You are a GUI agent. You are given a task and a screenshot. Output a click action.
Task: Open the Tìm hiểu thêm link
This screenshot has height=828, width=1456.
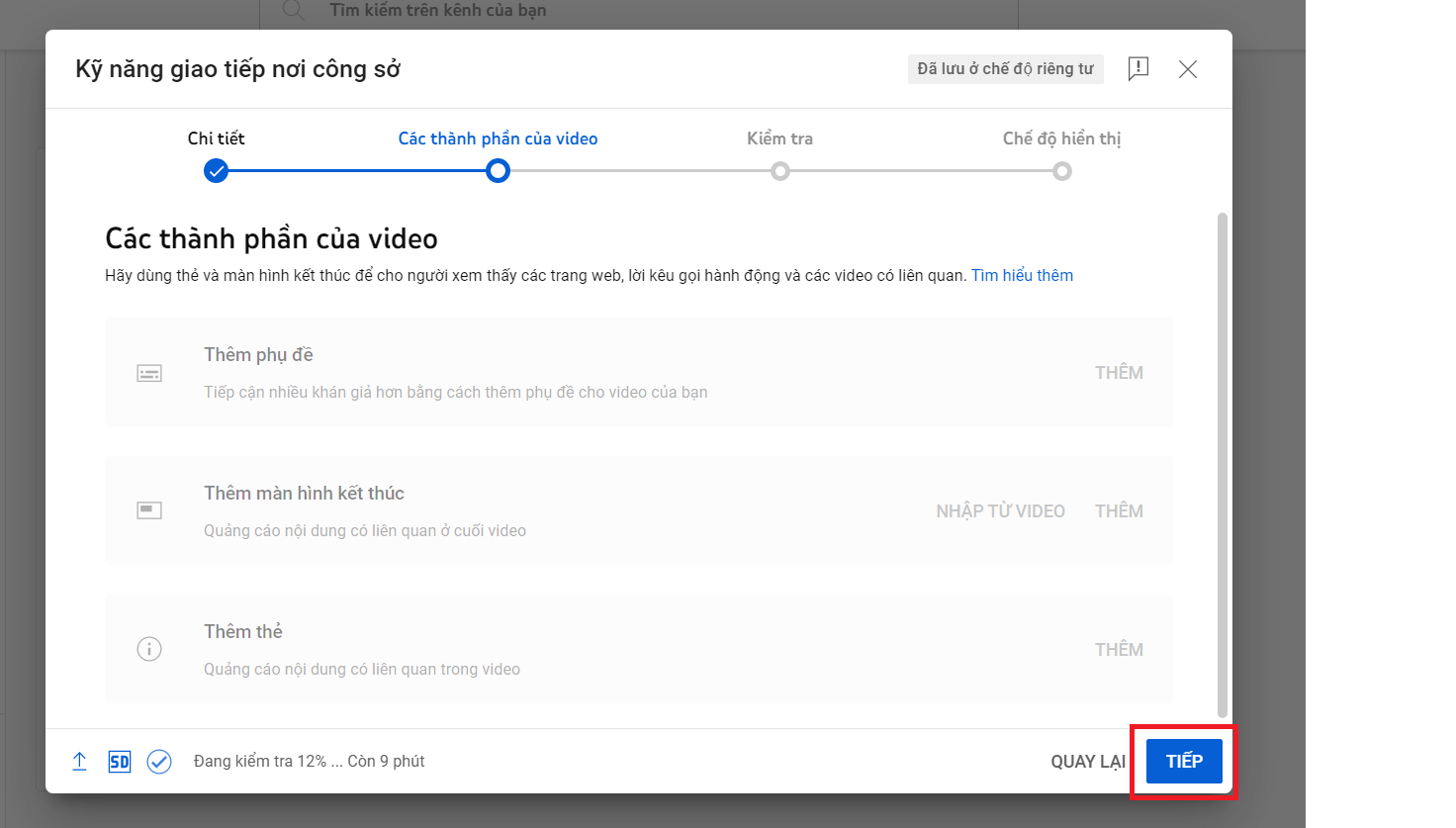click(x=1022, y=275)
